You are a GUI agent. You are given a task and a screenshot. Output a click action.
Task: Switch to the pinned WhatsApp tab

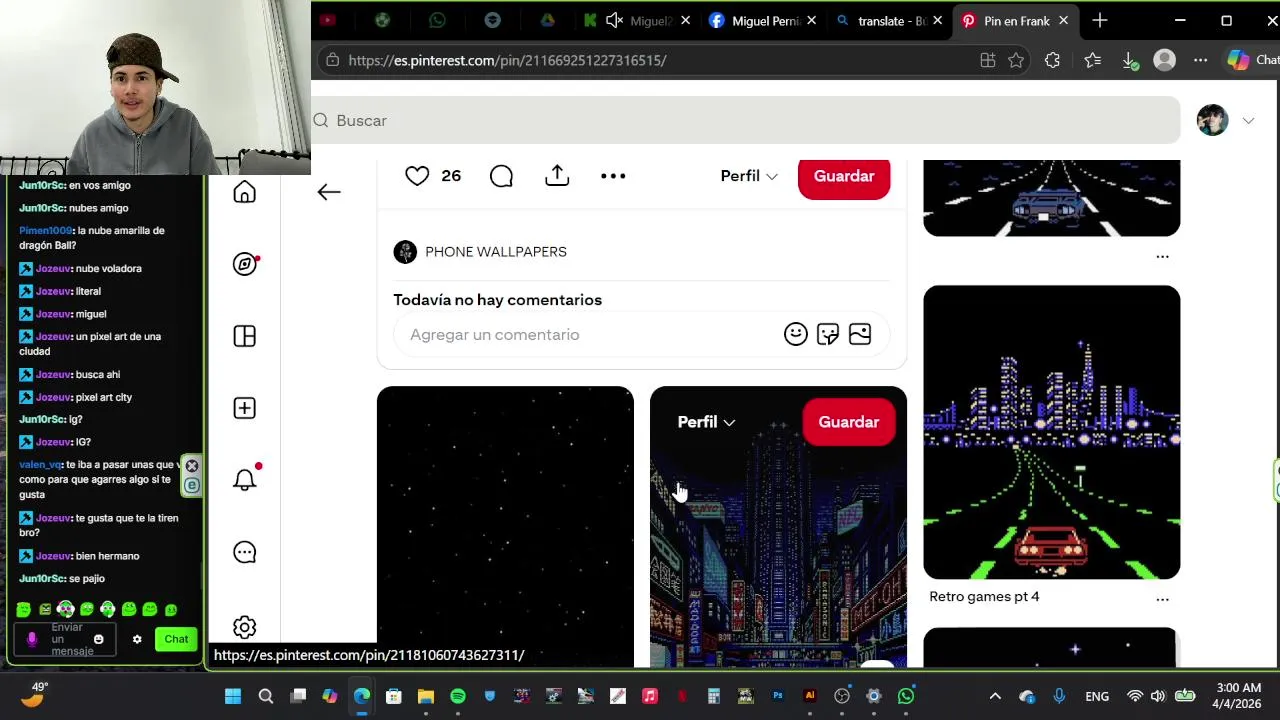(x=437, y=20)
